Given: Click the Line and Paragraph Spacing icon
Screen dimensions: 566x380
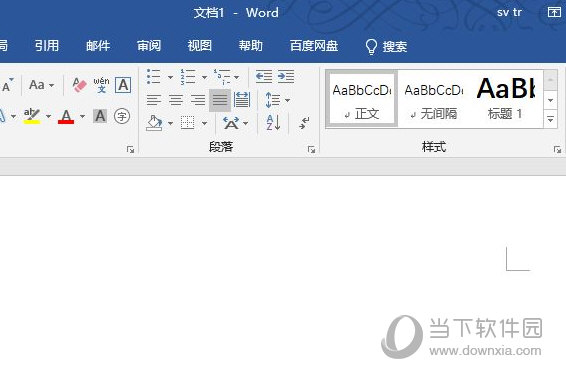Looking at the screenshot, I should tap(273, 100).
